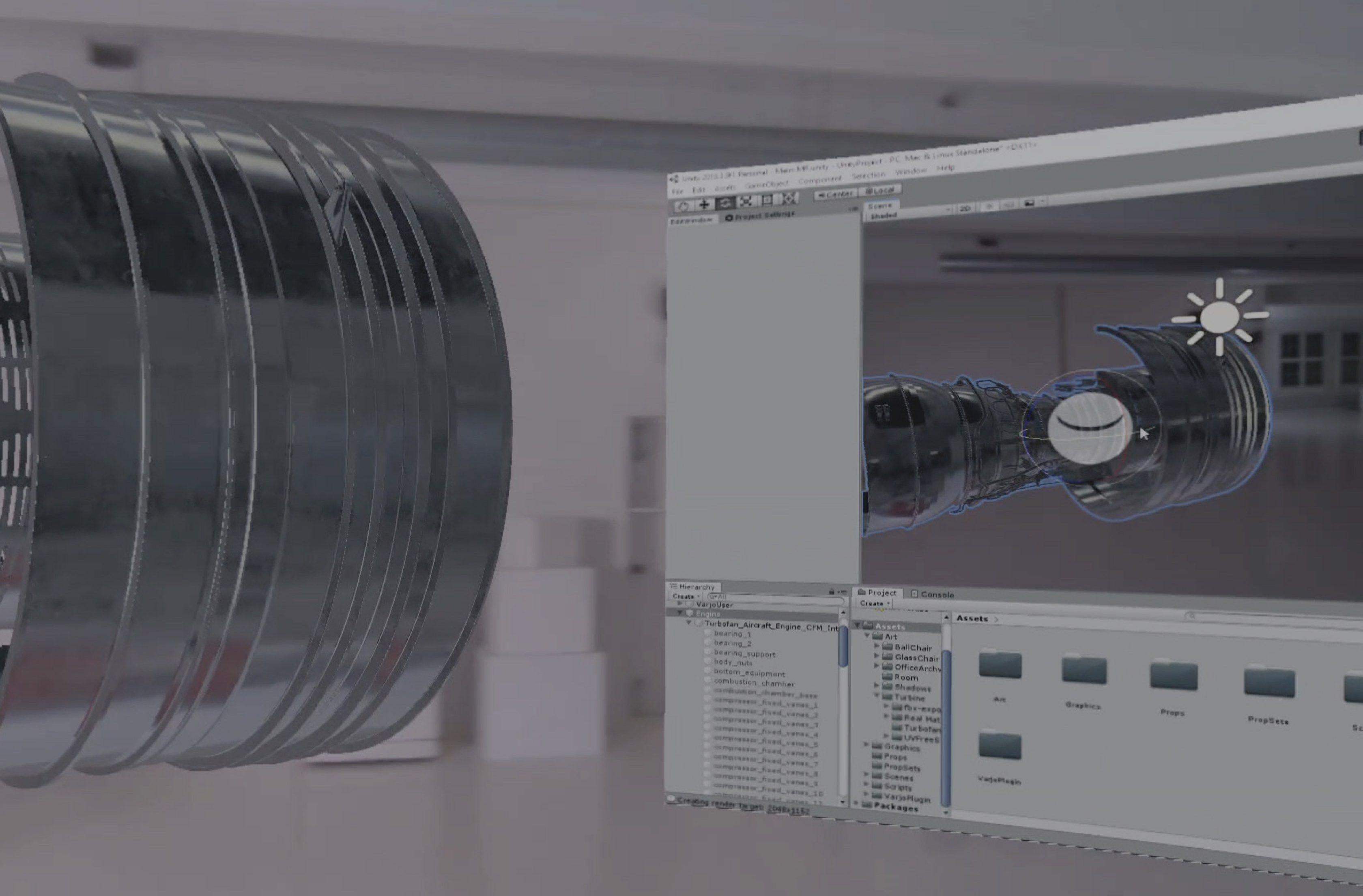Select the Scripts folder in Project tree
Image resolution: width=1363 pixels, height=896 pixels.
pyautogui.click(x=892, y=787)
